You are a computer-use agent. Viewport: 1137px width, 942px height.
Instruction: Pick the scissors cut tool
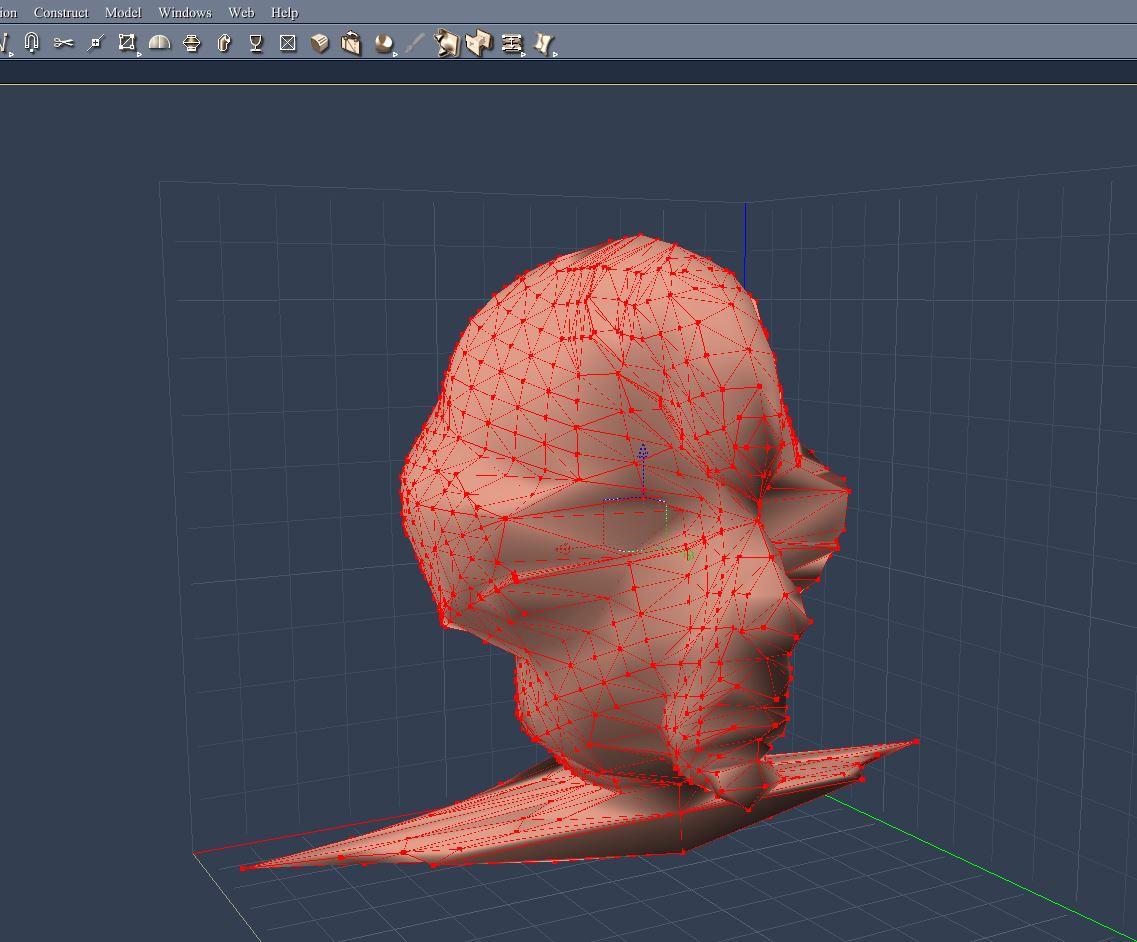pos(63,44)
